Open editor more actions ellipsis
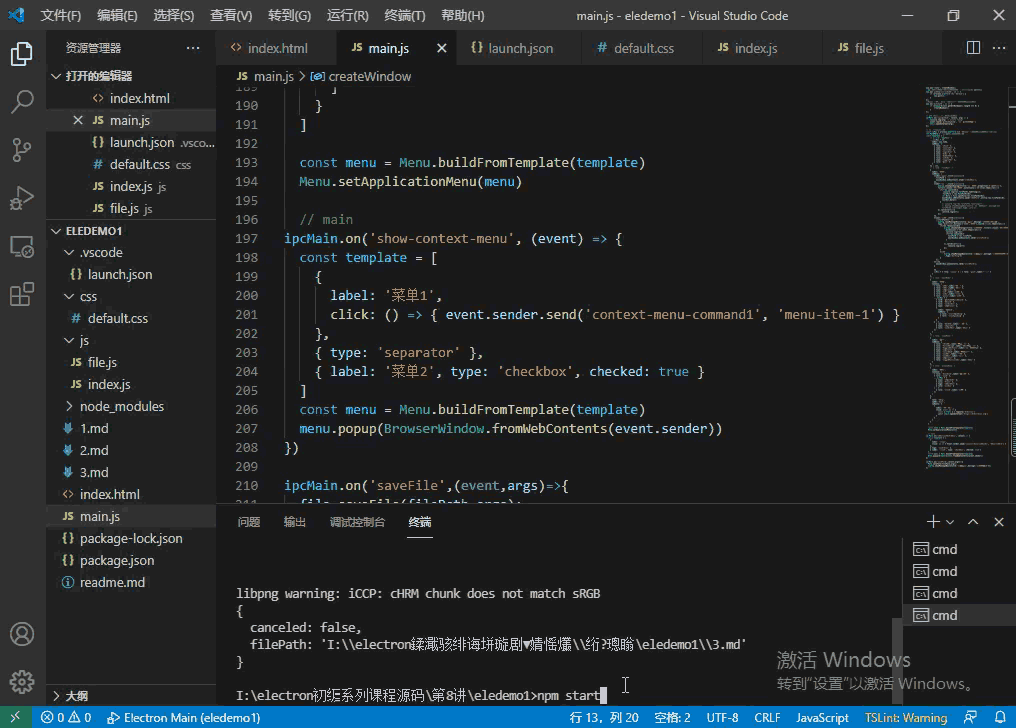 [x=999, y=48]
